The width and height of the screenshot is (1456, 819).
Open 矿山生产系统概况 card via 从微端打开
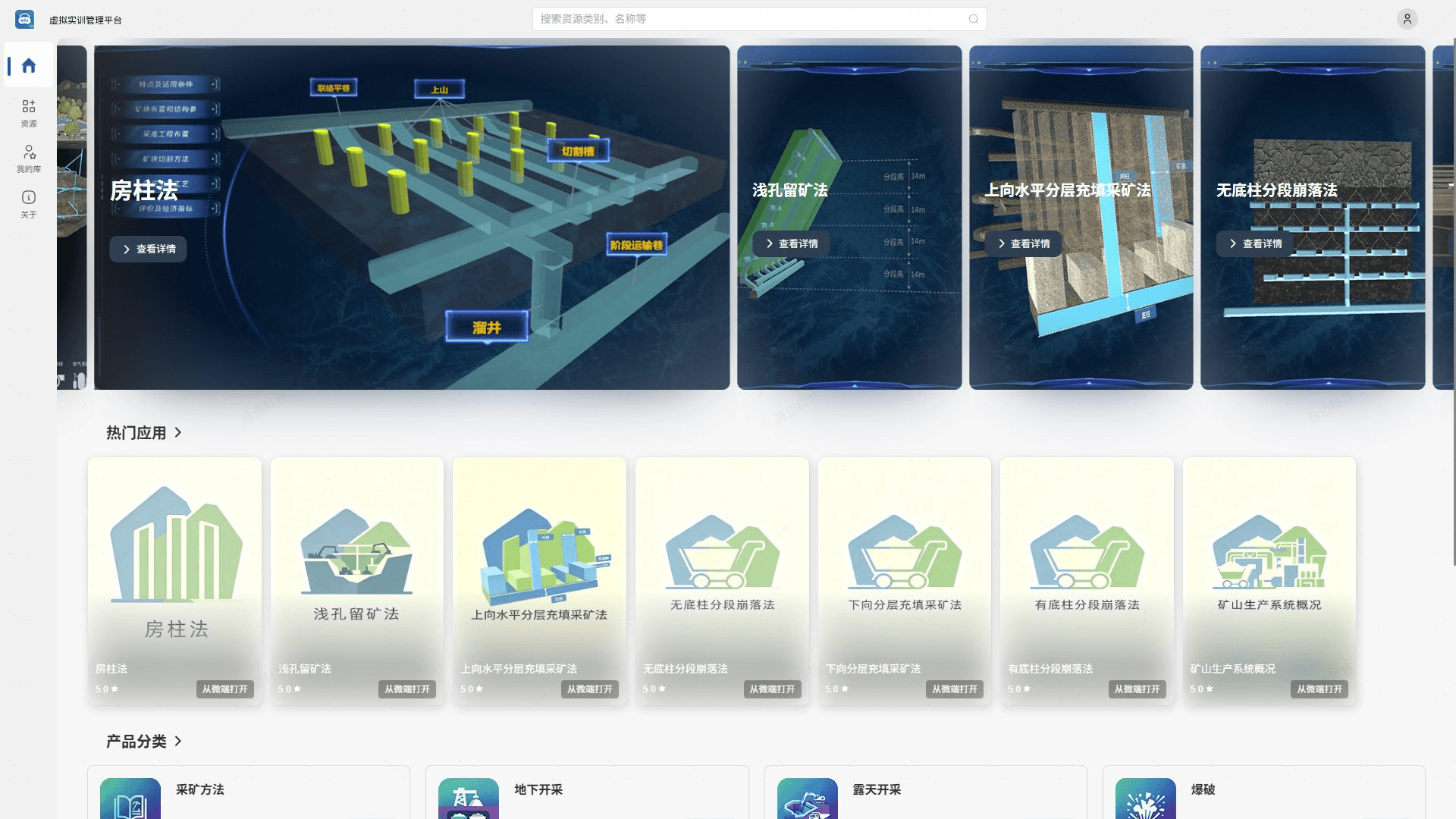coord(1319,689)
